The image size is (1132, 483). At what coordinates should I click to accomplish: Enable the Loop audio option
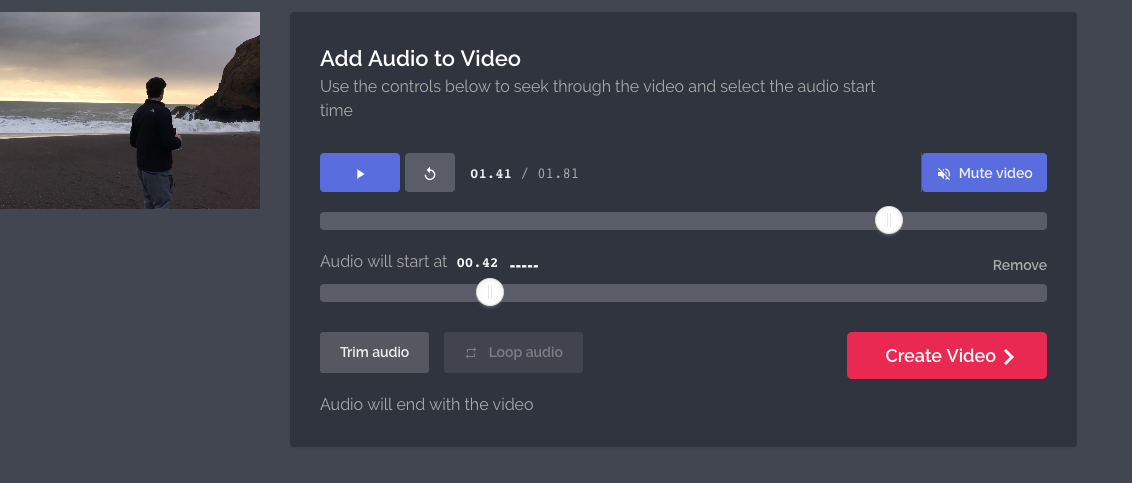point(513,353)
